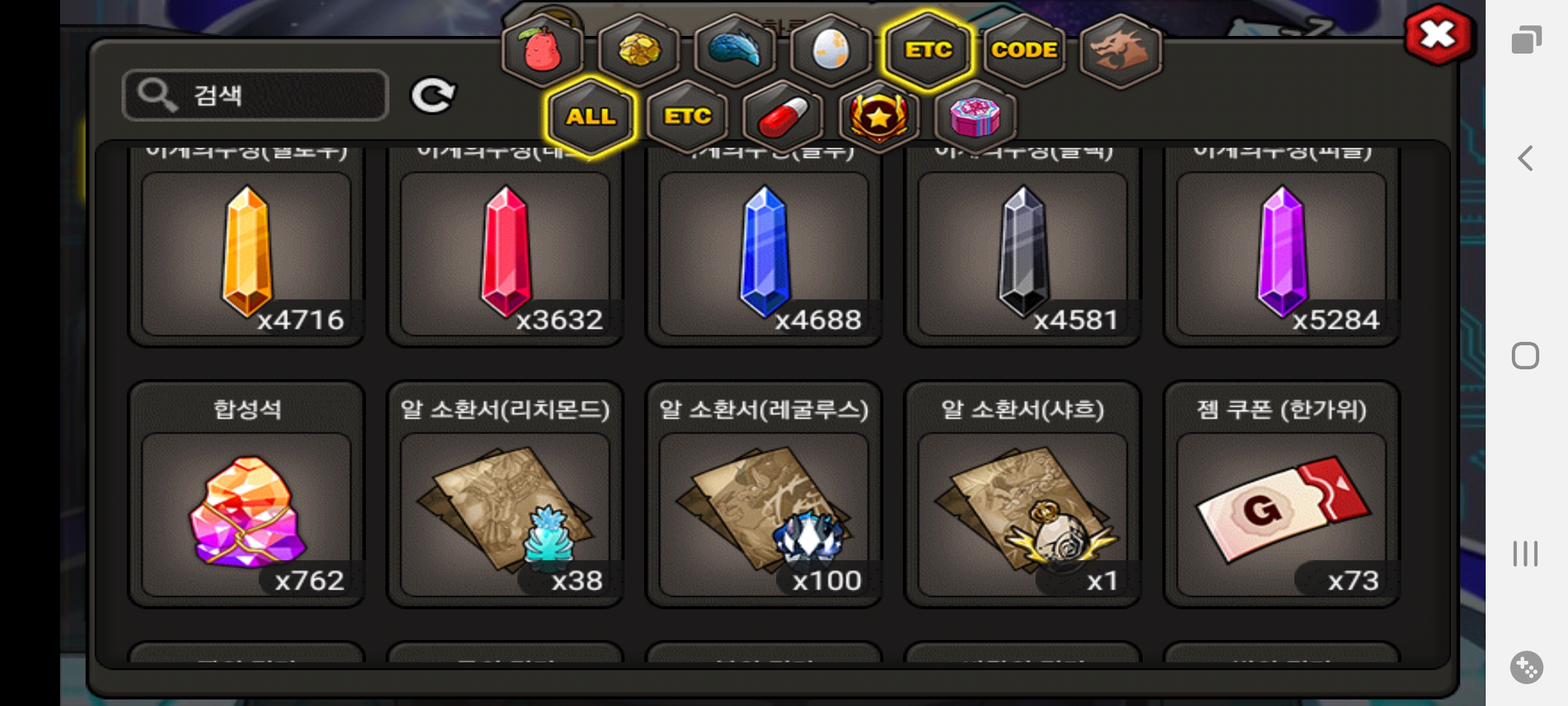Click the refresh arrow next to search
This screenshot has height=706, width=1568.
(x=433, y=96)
